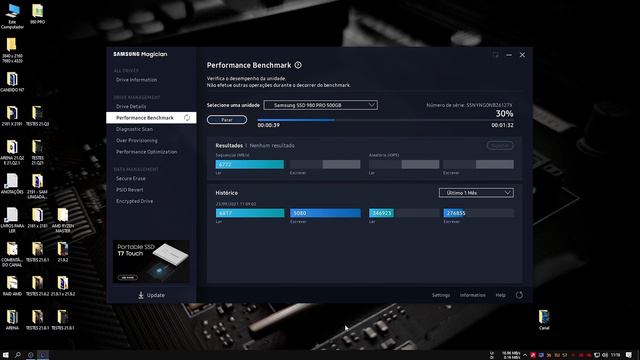This screenshot has width=640, height=360.
Task: Open the taskbar search icon
Action: (x=18, y=355)
